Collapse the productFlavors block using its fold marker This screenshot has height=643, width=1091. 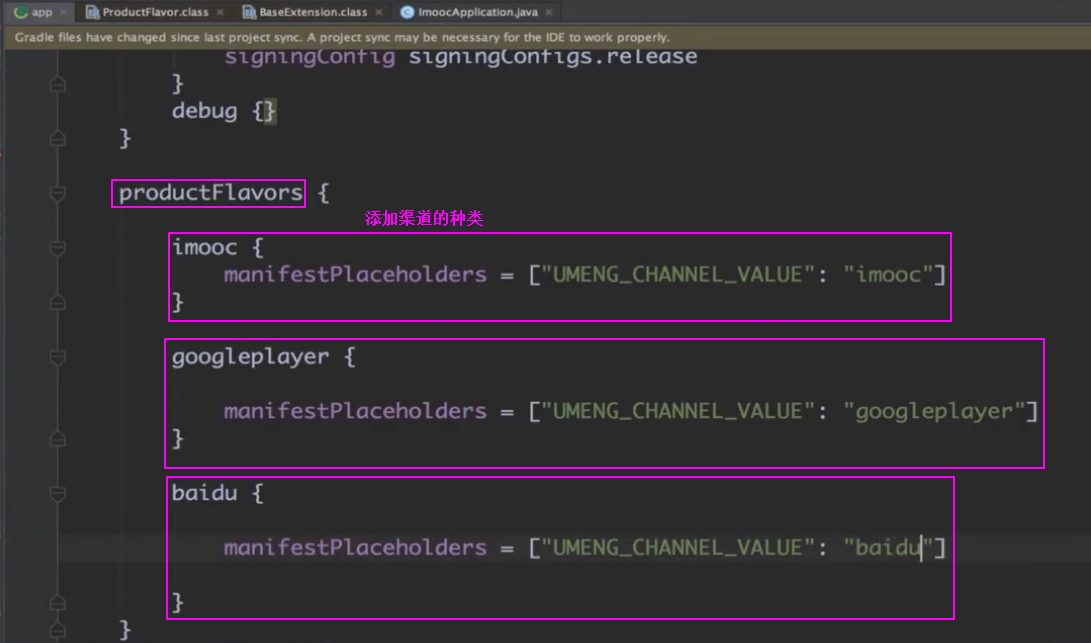[58, 193]
